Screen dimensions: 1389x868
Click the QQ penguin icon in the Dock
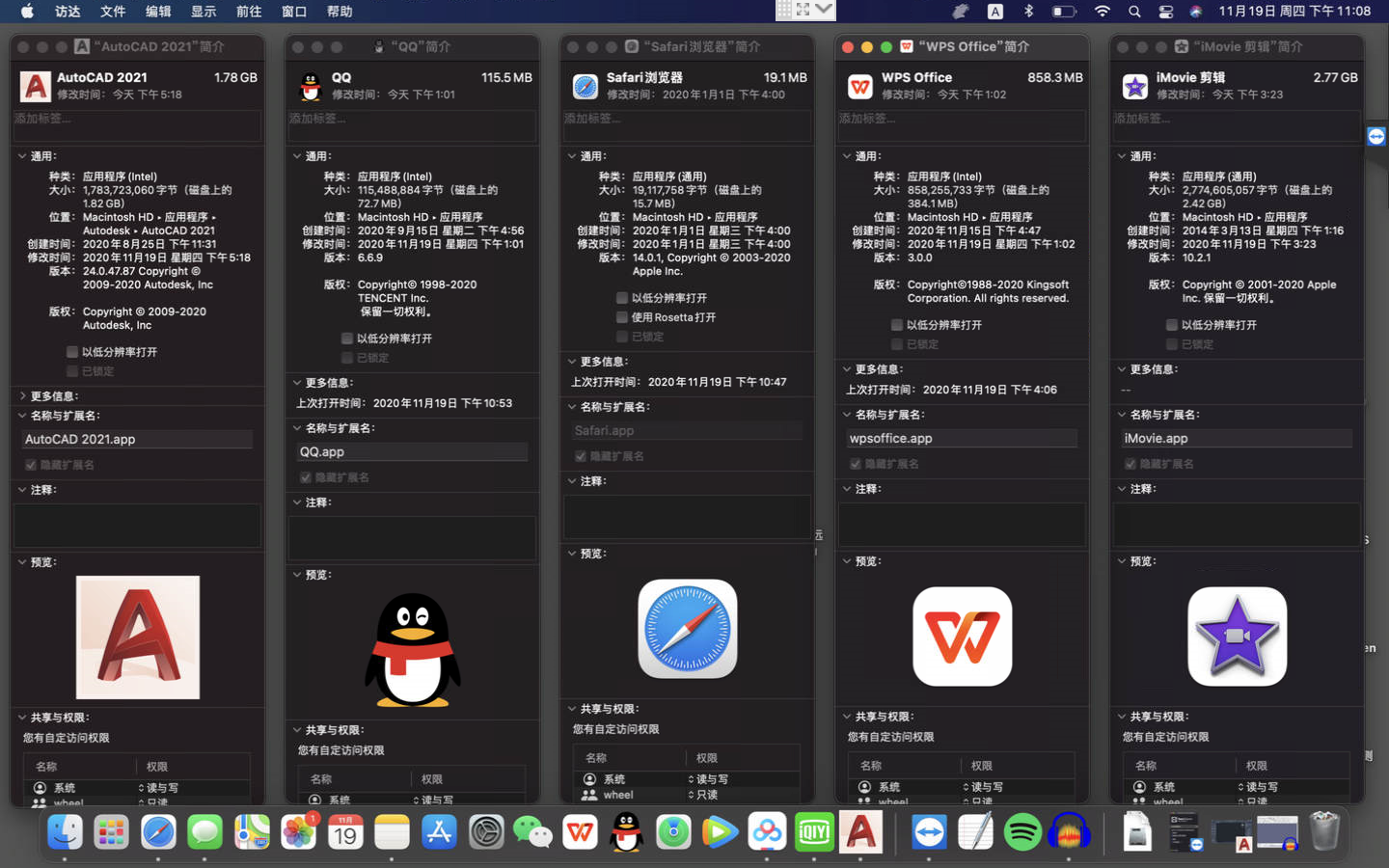[627, 831]
